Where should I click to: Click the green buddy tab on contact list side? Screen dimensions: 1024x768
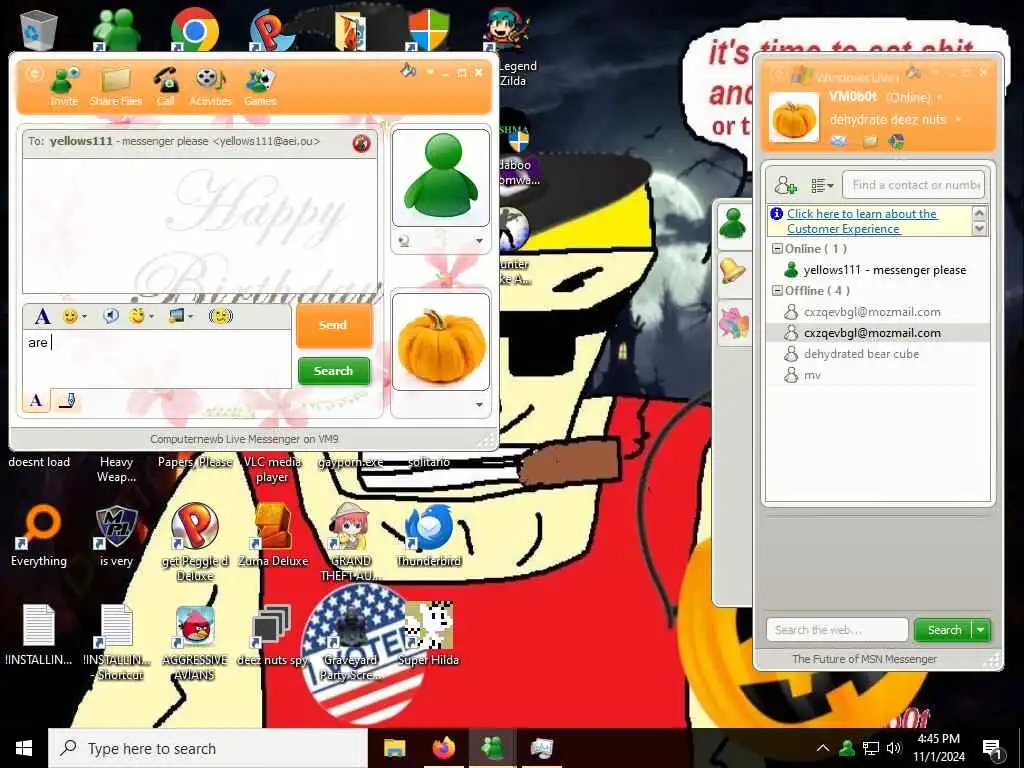pos(733,224)
